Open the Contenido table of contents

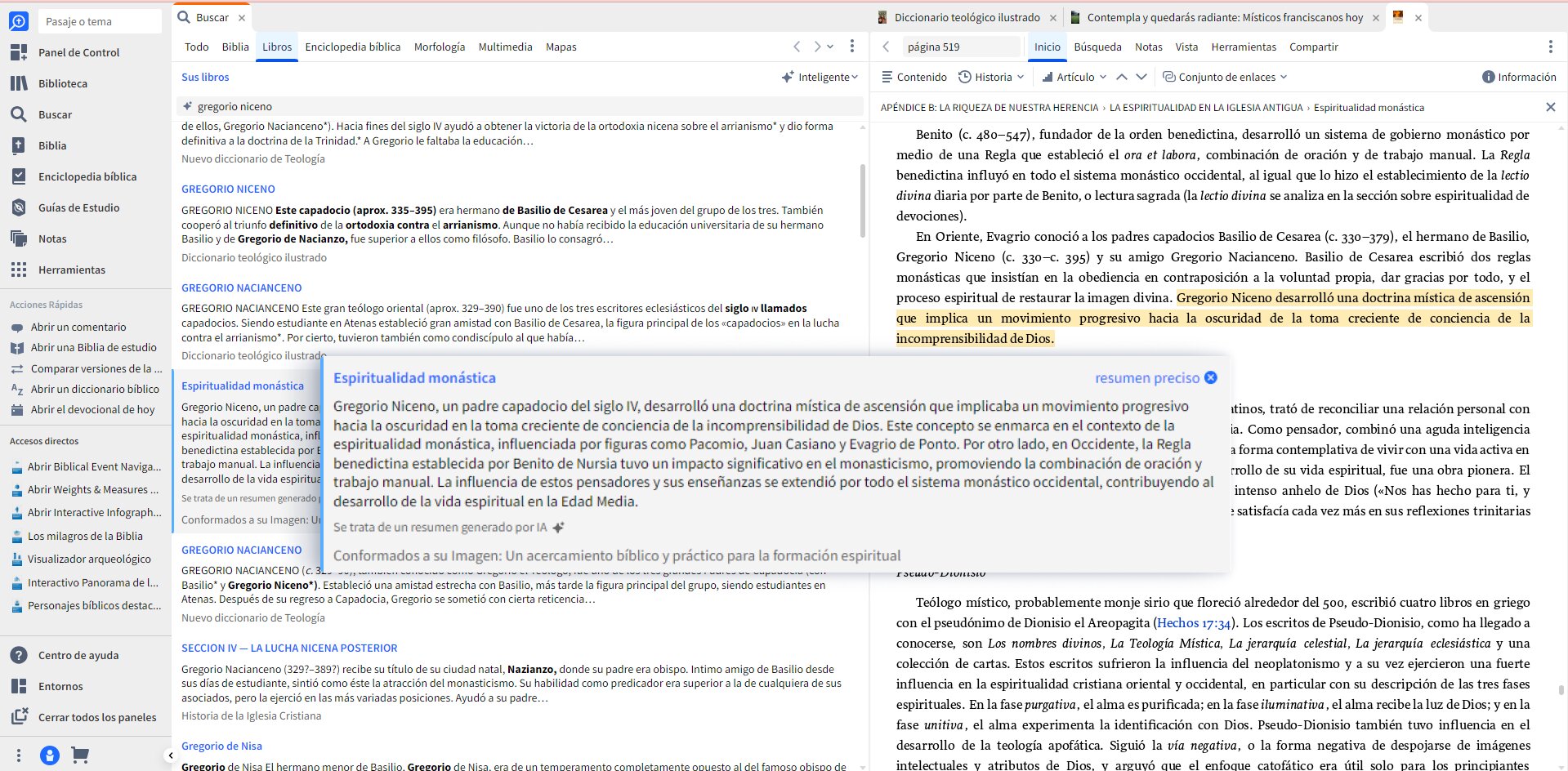pos(914,77)
